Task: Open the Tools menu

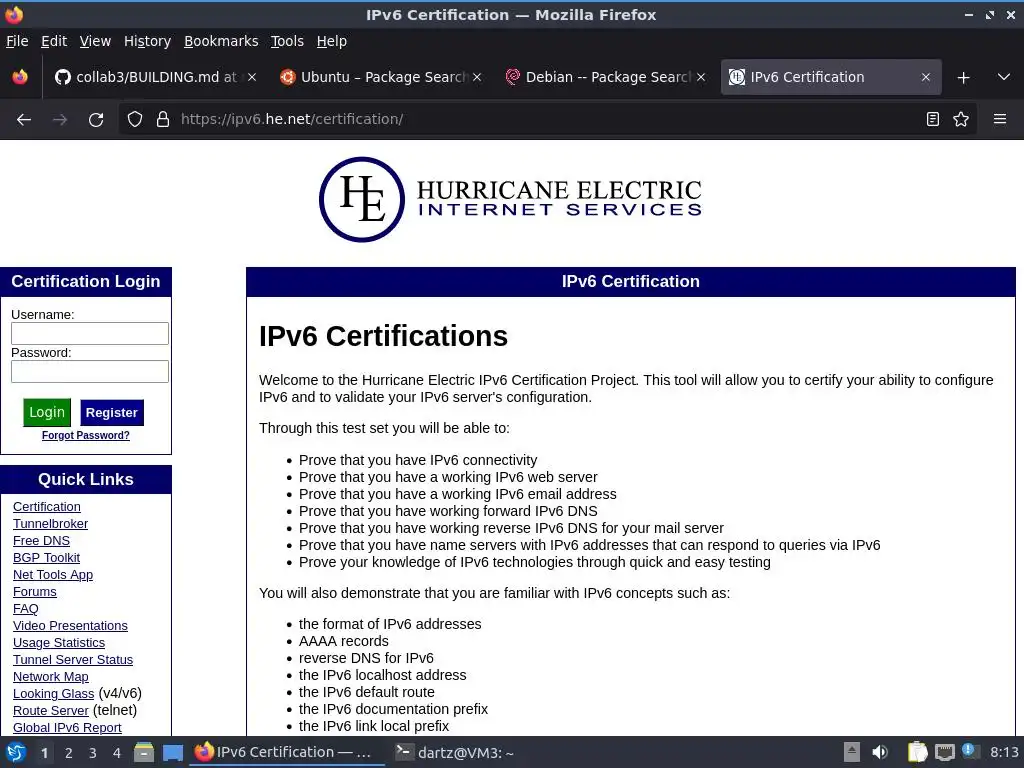Action: [287, 41]
